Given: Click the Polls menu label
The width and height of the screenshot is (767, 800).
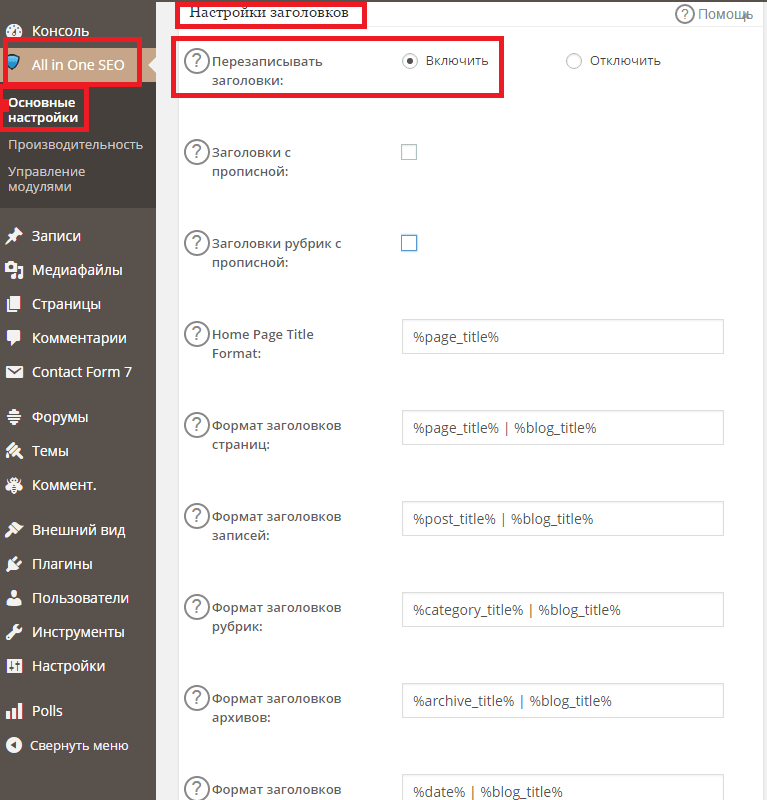Looking at the screenshot, I should tap(47, 711).
